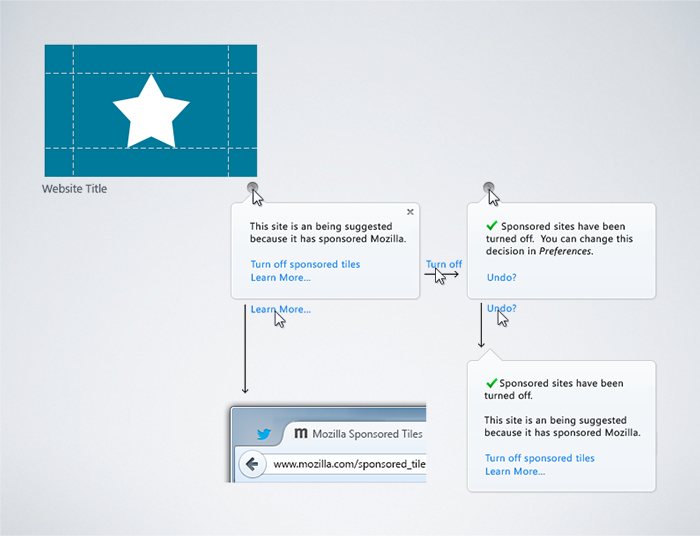Click 'Undo?' inside the Preferences popup

[x=501, y=277]
